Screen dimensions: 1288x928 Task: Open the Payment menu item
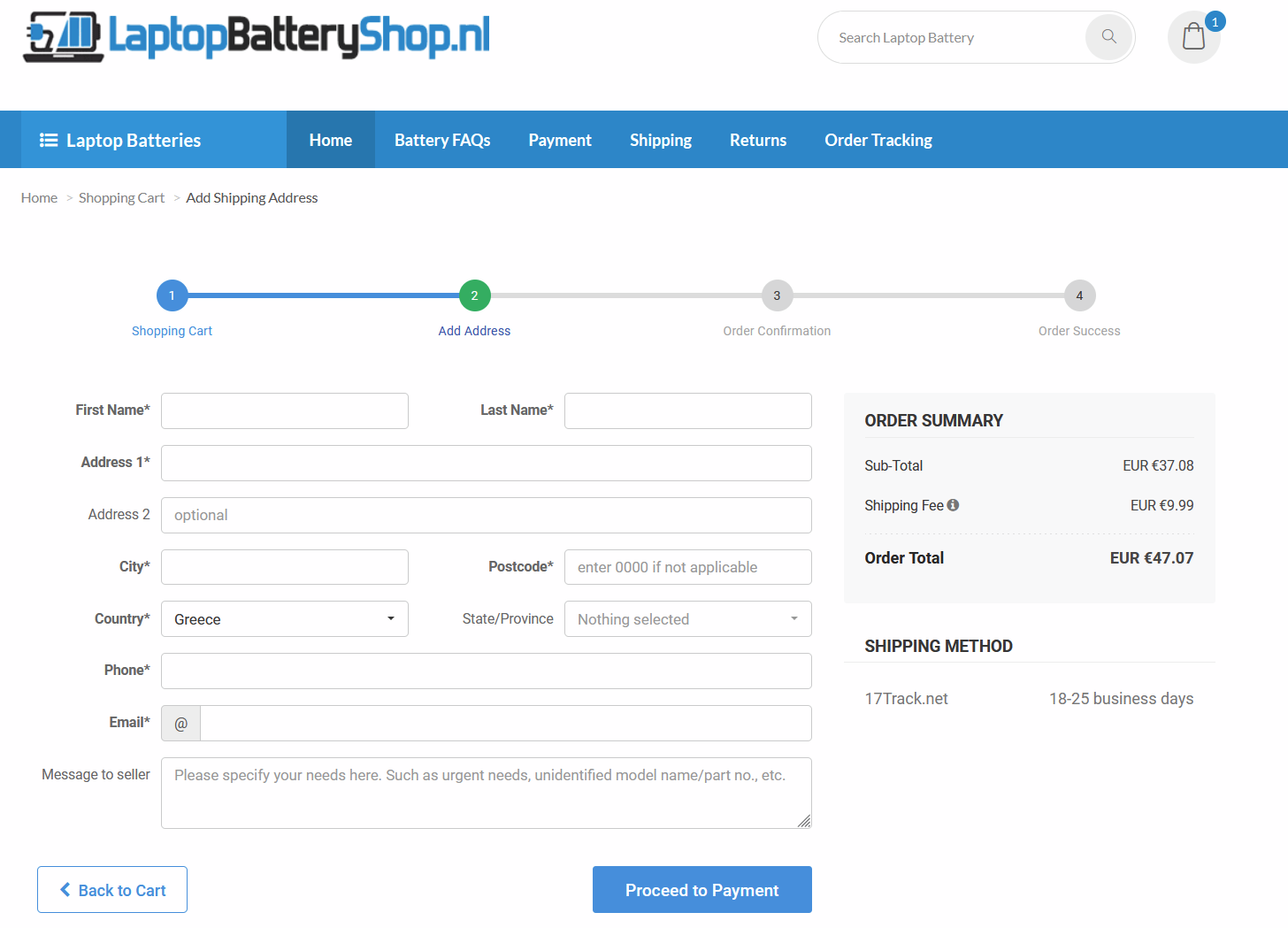tap(560, 140)
